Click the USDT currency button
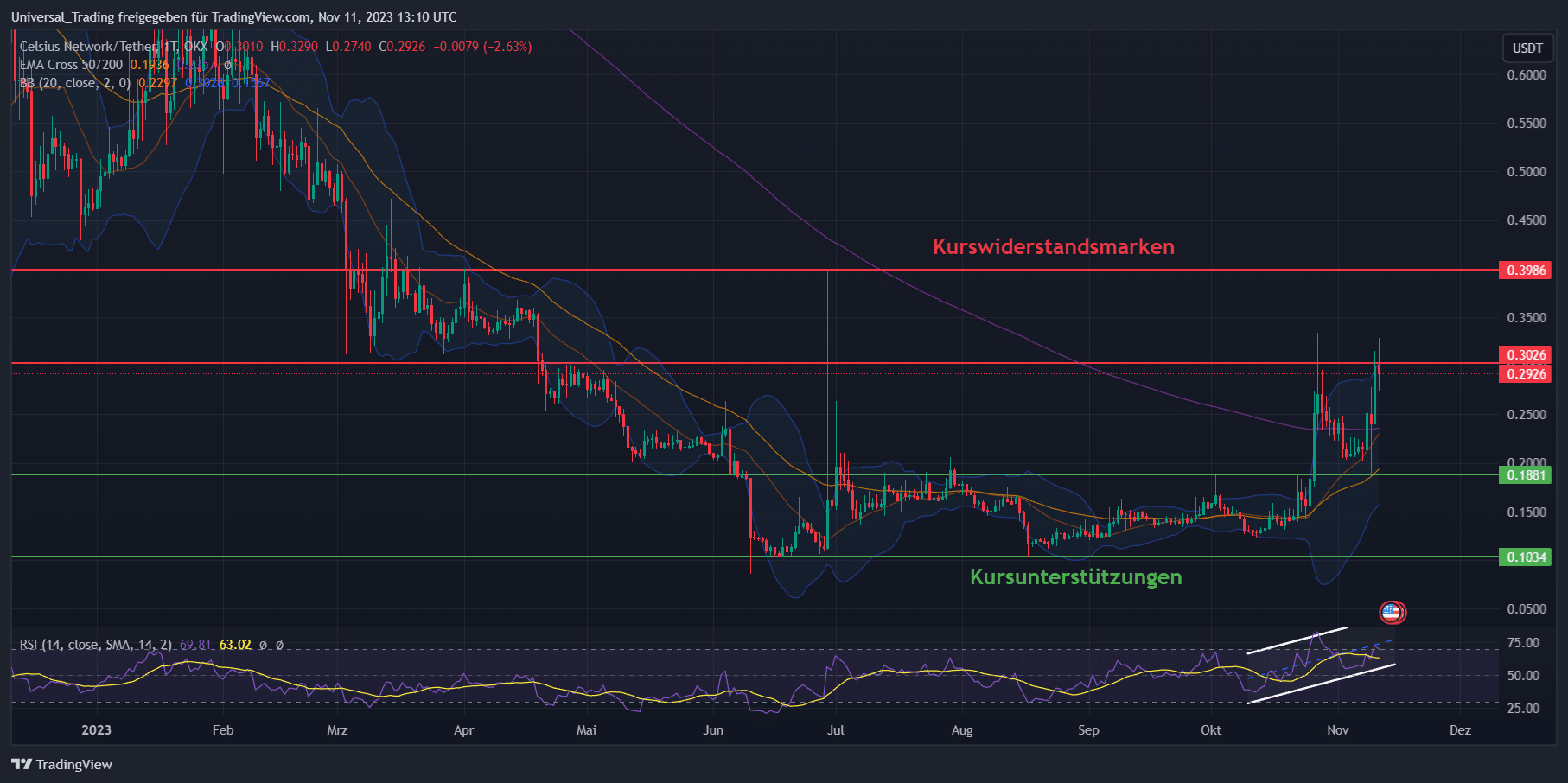The image size is (1568, 783). pyautogui.click(x=1527, y=48)
